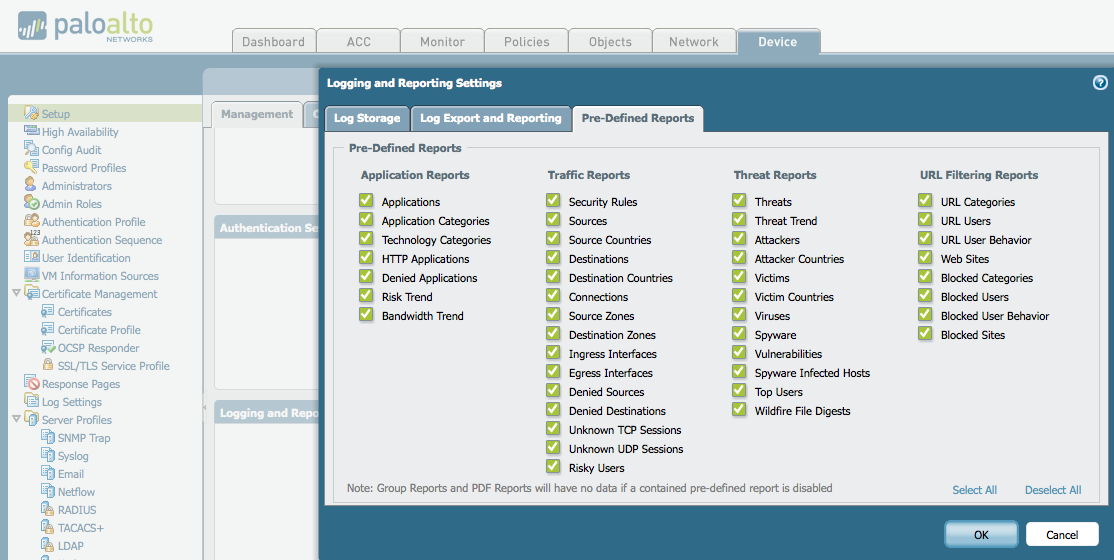Open dialog help question mark icon
The height and width of the screenshot is (560, 1114).
pyautogui.click(x=1100, y=82)
